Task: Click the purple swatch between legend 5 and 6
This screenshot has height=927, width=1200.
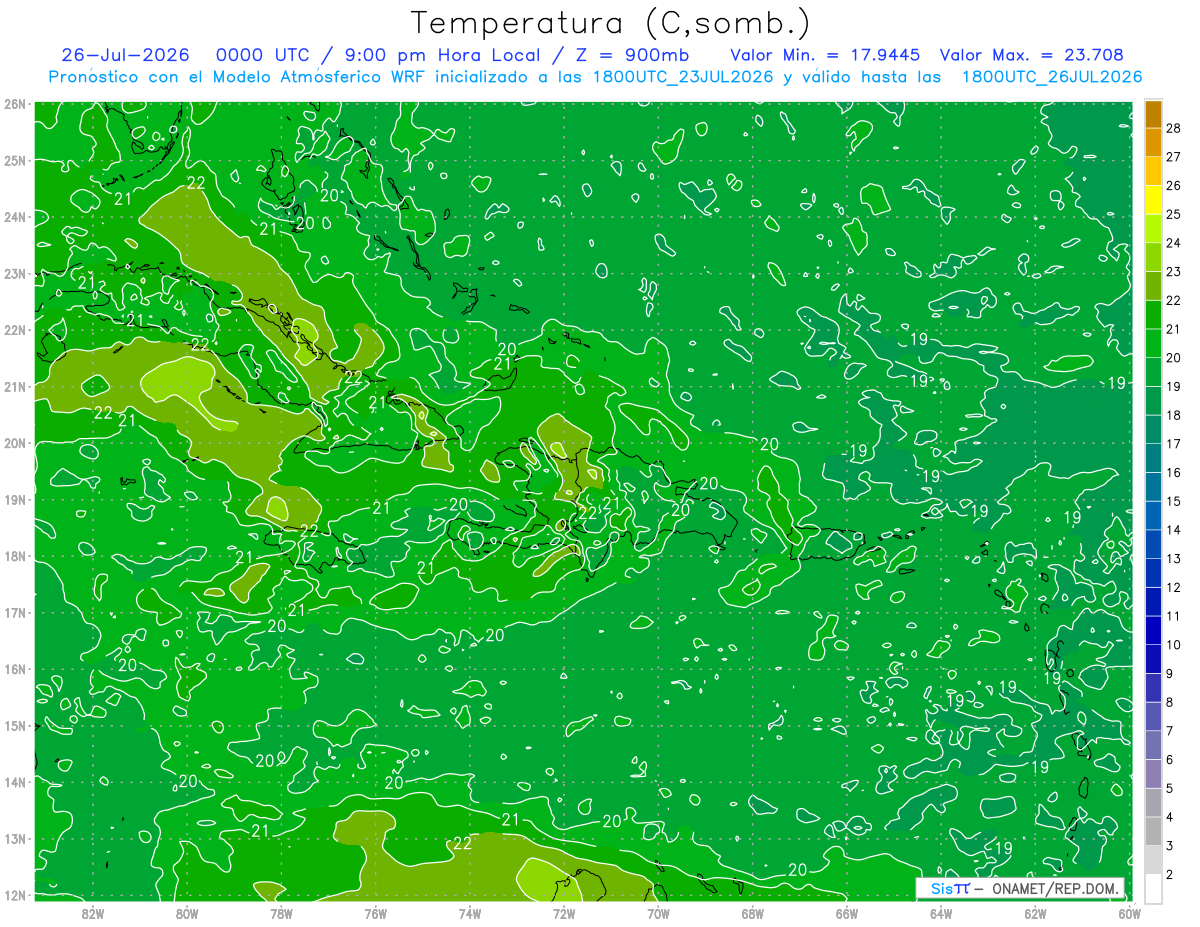Action: tap(1153, 773)
